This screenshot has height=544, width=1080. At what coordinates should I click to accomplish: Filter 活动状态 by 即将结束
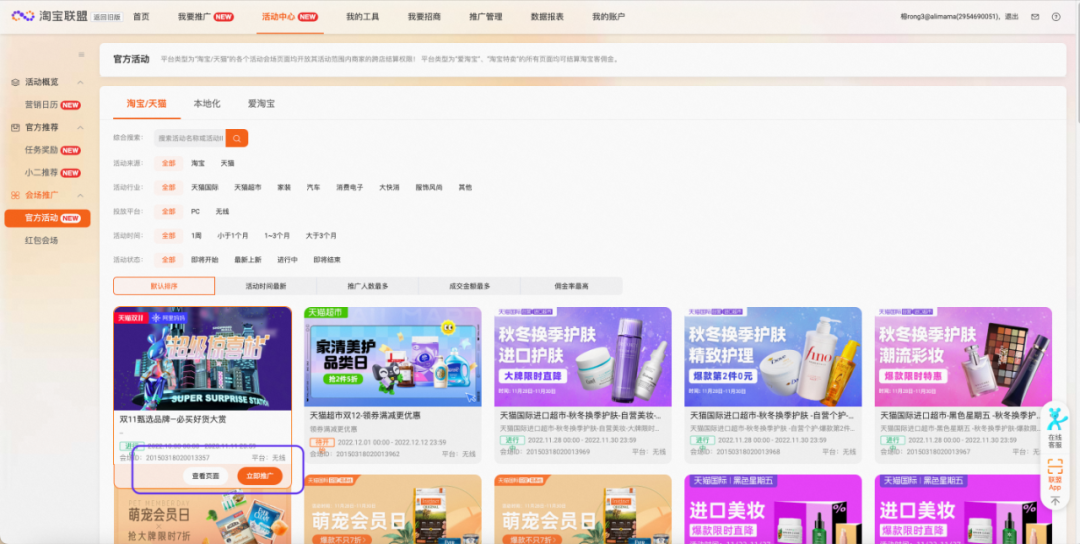[327, 260]
